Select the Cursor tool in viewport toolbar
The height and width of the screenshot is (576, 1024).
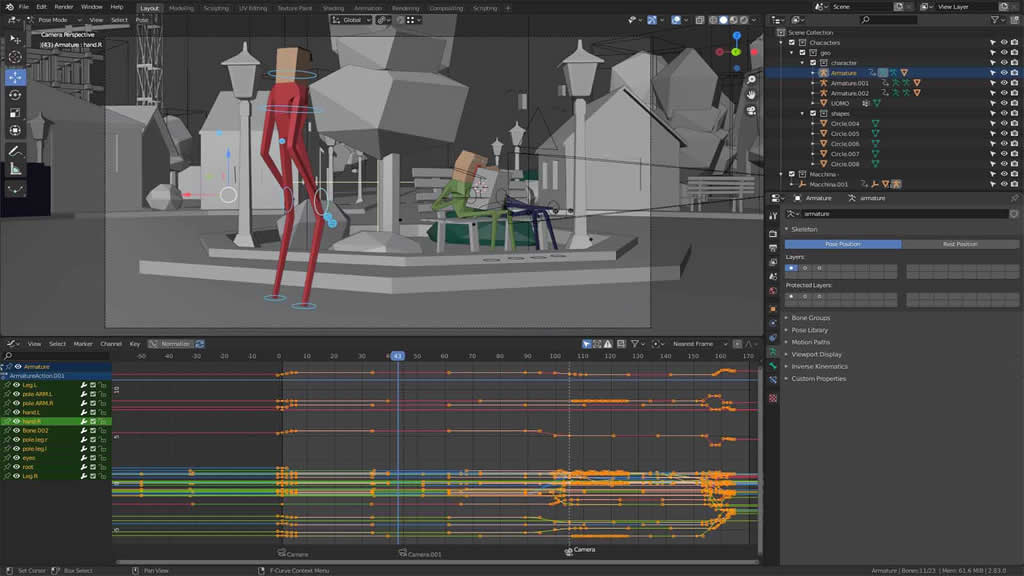(15, 57)
